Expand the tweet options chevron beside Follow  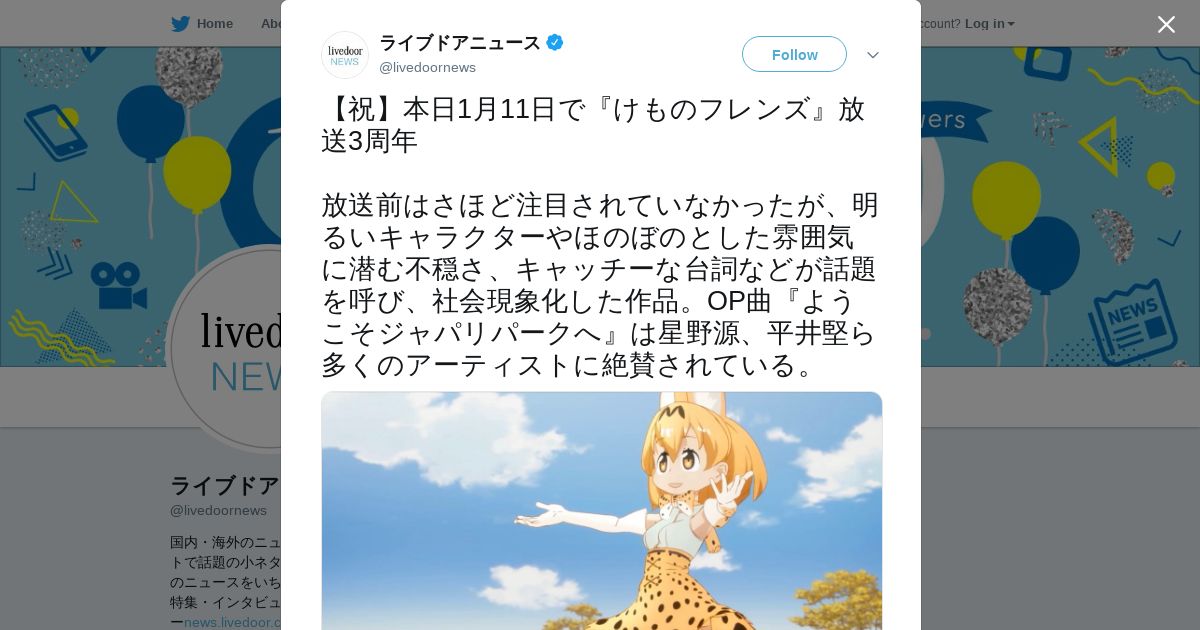click(x=873, y=55)
